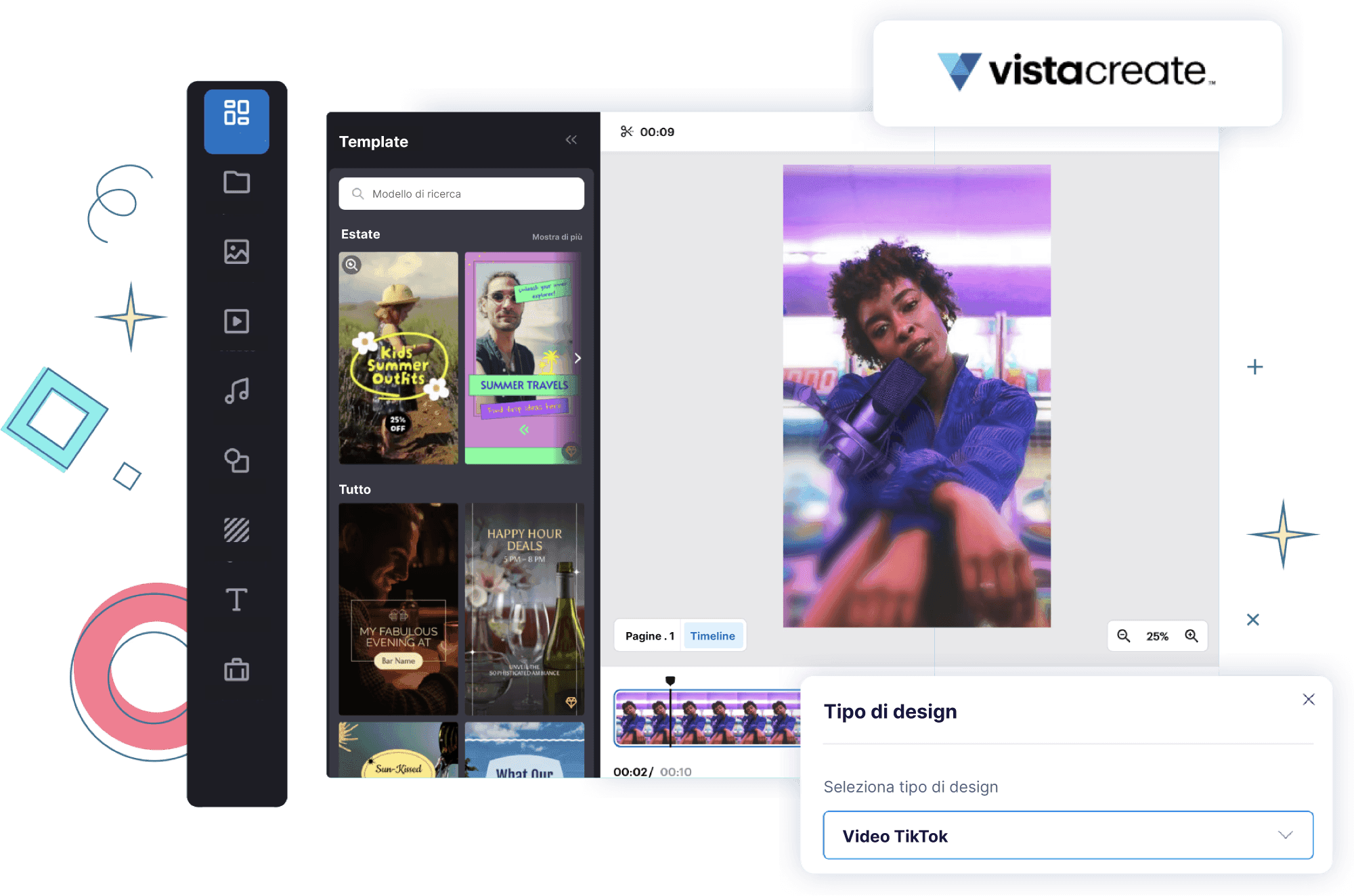This screenshot has height=896, width=1354.
Task: Click the timeline playhead marker
Action: coord(670,681)
